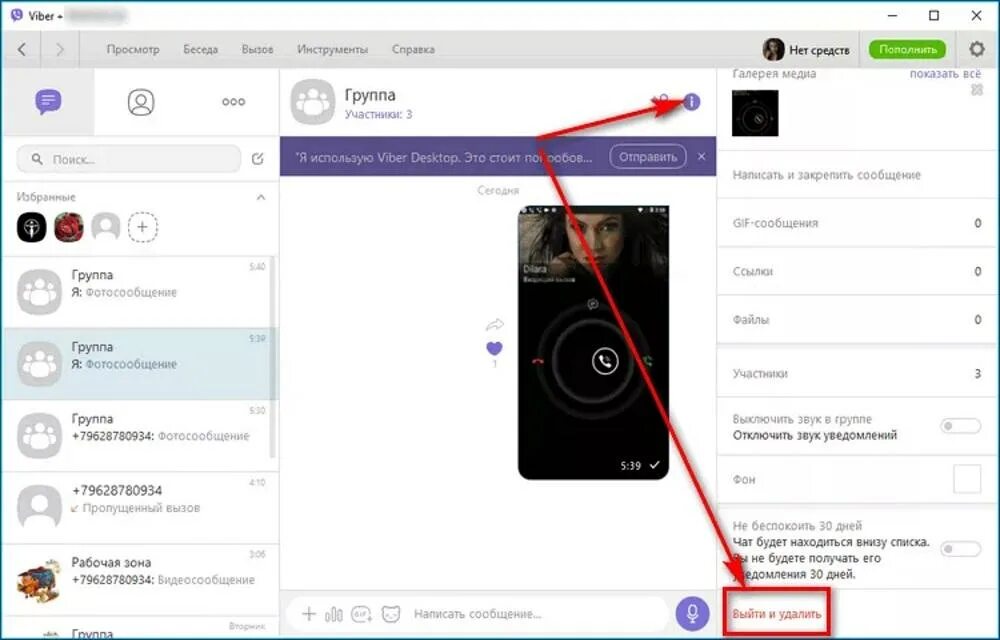This screenshot has width=1000, height=640.
Task: Click the green Пополнить button
Action: coord(908,49)
